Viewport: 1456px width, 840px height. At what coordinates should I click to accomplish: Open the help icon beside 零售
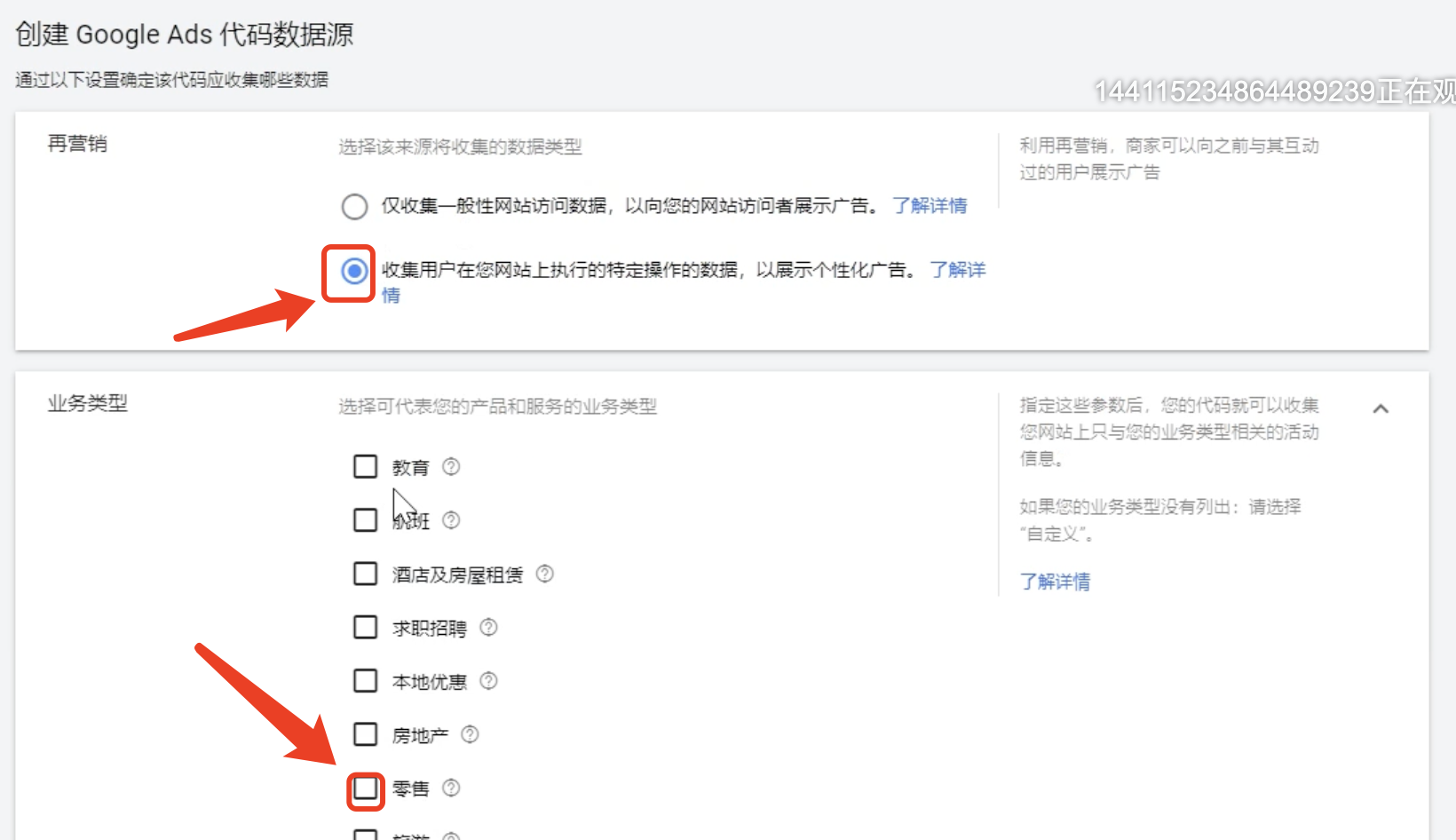click(x=451, y=788)
